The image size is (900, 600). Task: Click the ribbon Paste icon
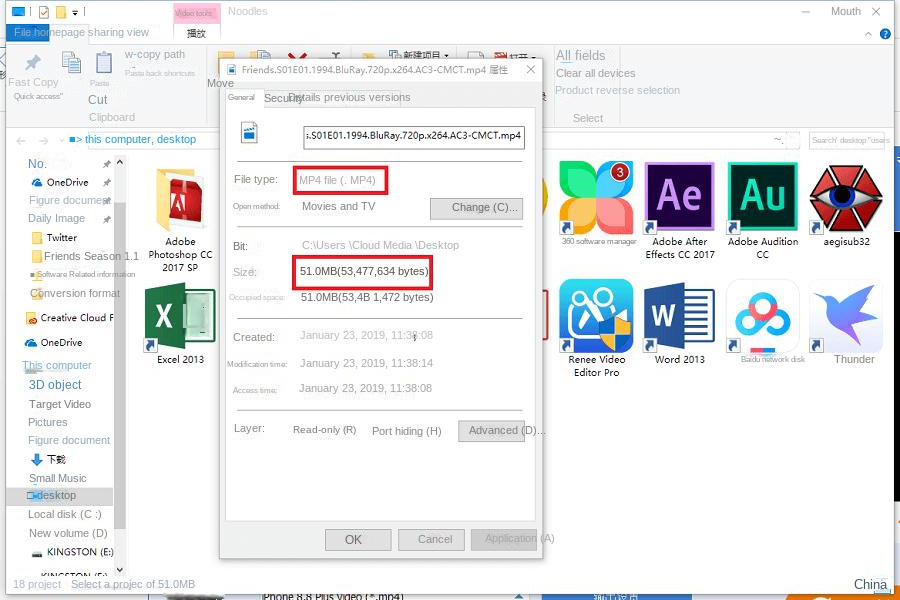(x=104, y=63)
